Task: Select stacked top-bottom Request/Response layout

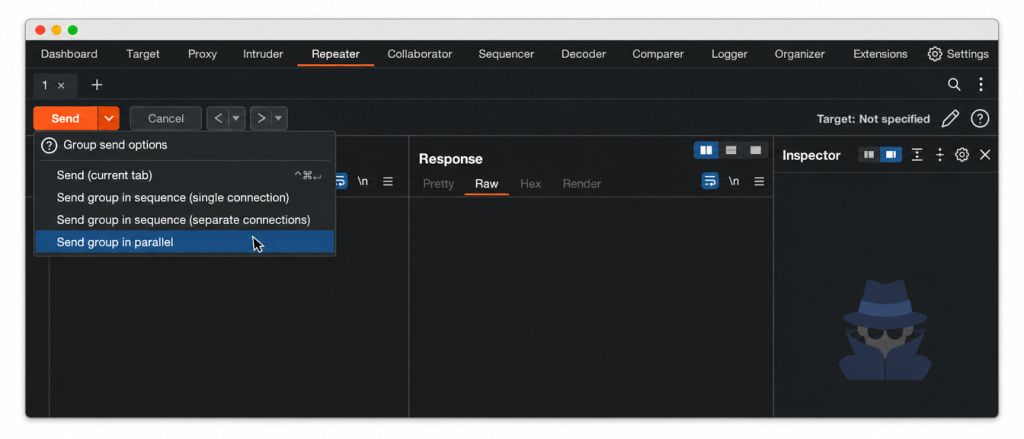Action: (731, 150)
